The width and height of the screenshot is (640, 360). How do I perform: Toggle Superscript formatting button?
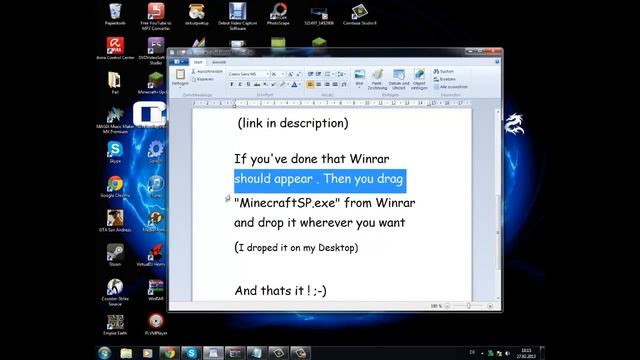click(273, 84)
